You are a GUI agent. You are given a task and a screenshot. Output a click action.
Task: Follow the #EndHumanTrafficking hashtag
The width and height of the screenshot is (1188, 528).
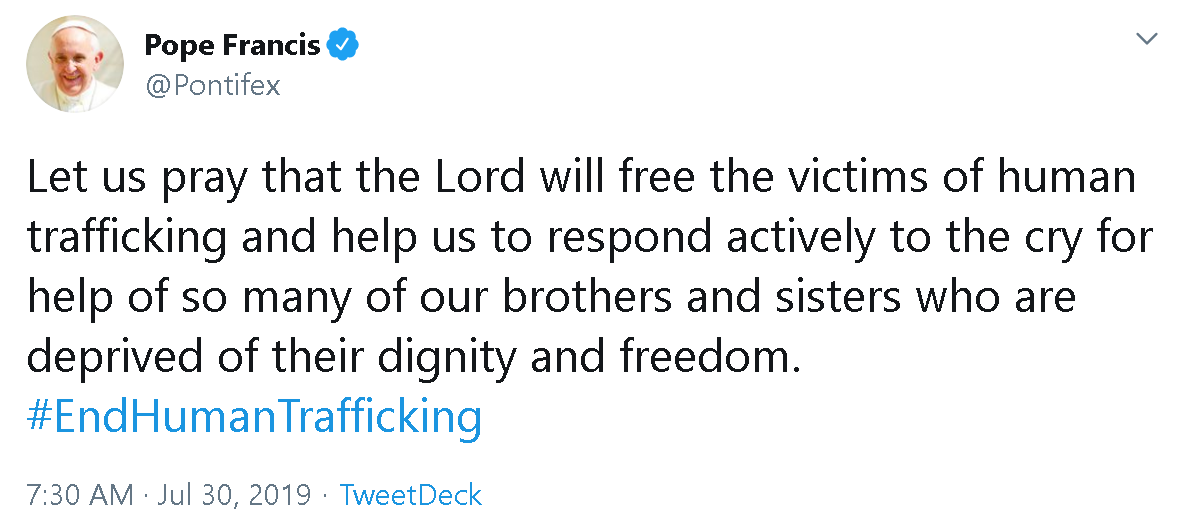[255, 416]
